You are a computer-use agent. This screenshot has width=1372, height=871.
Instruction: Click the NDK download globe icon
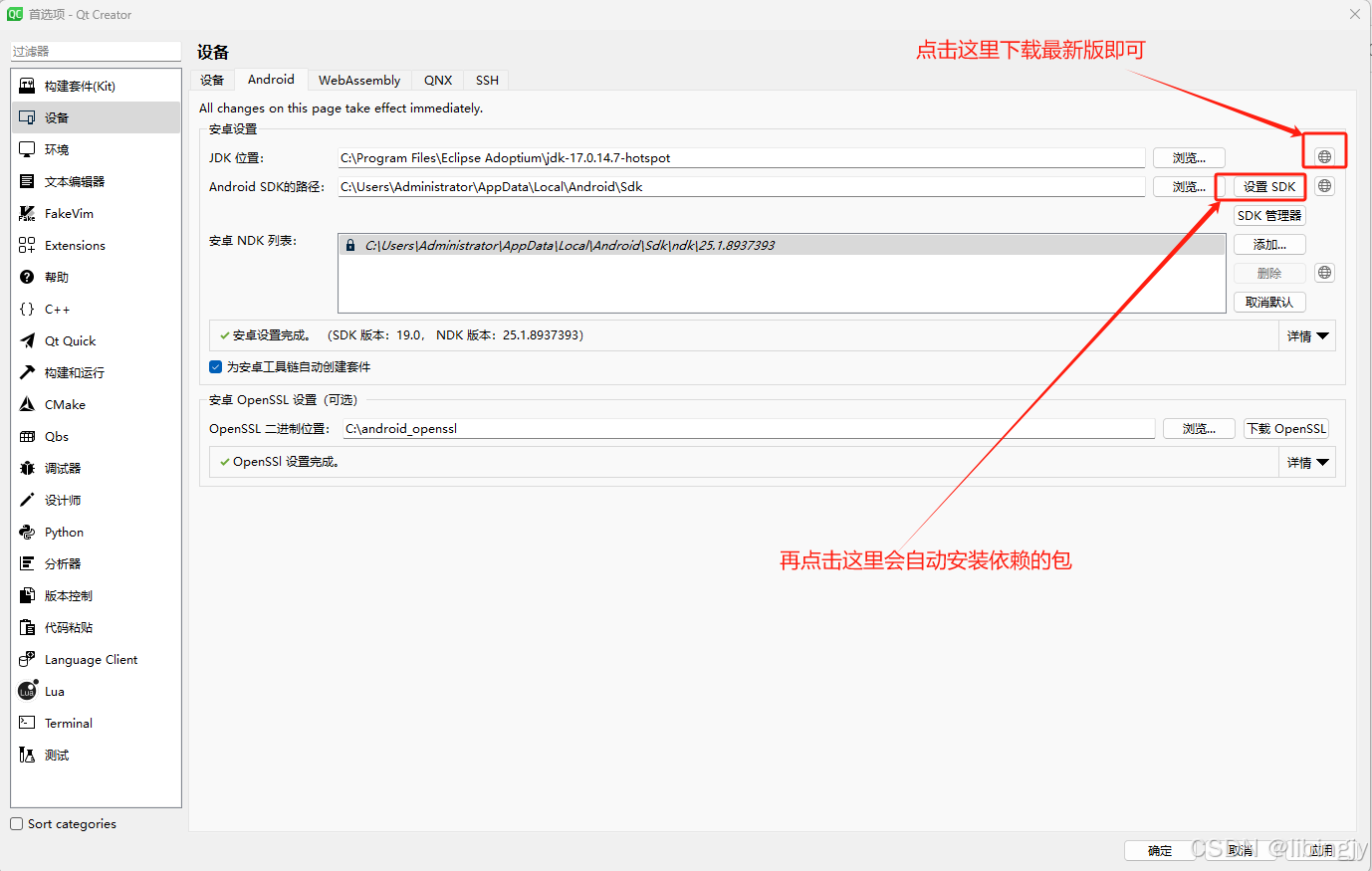1324,273
